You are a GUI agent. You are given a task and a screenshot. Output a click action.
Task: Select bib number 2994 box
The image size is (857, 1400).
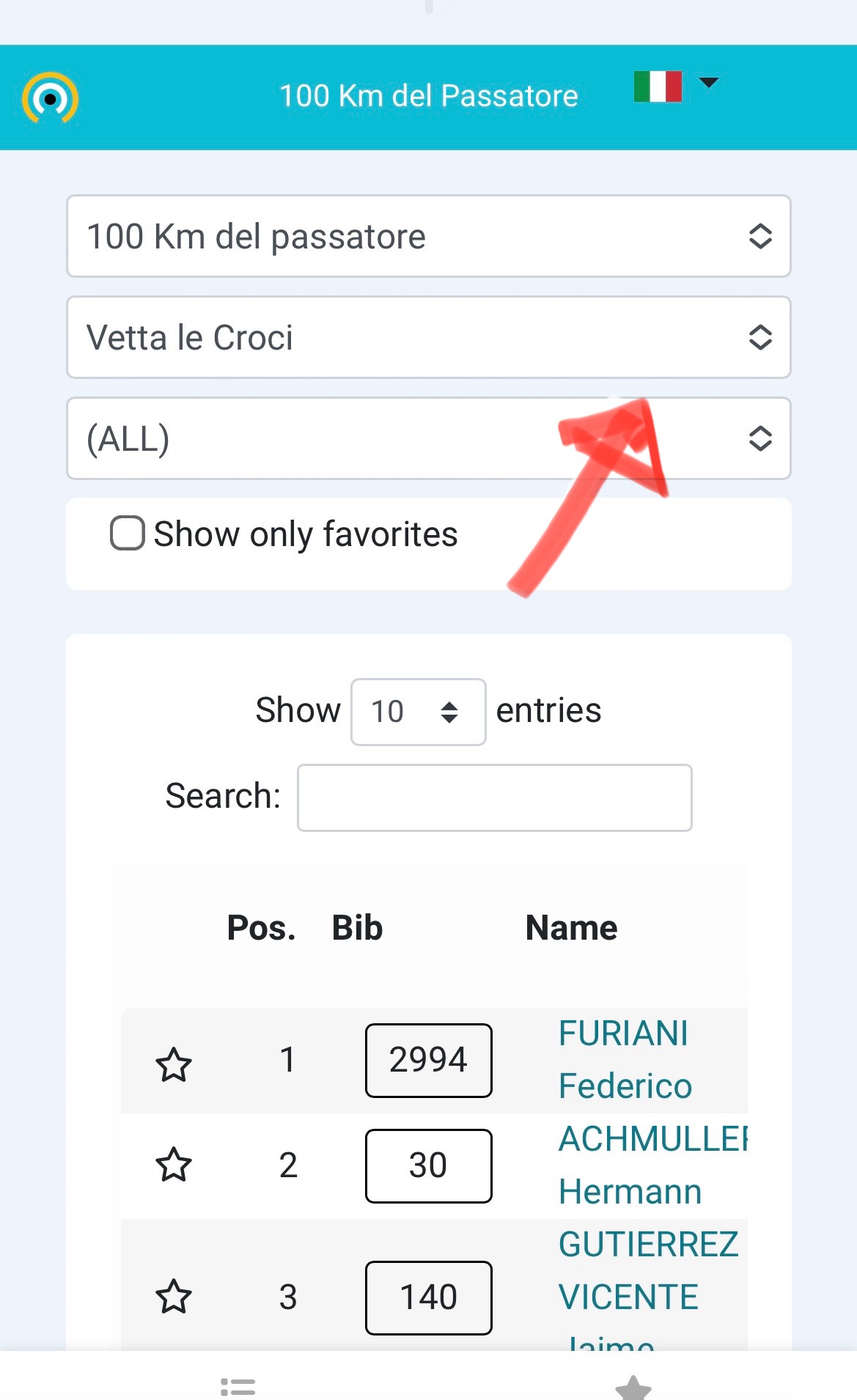[x=428, y=1060]
